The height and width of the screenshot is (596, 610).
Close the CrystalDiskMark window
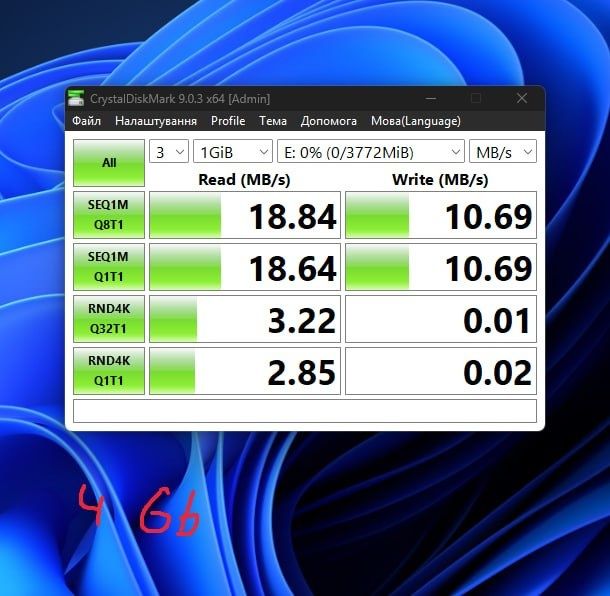click(x=522, y=98)
